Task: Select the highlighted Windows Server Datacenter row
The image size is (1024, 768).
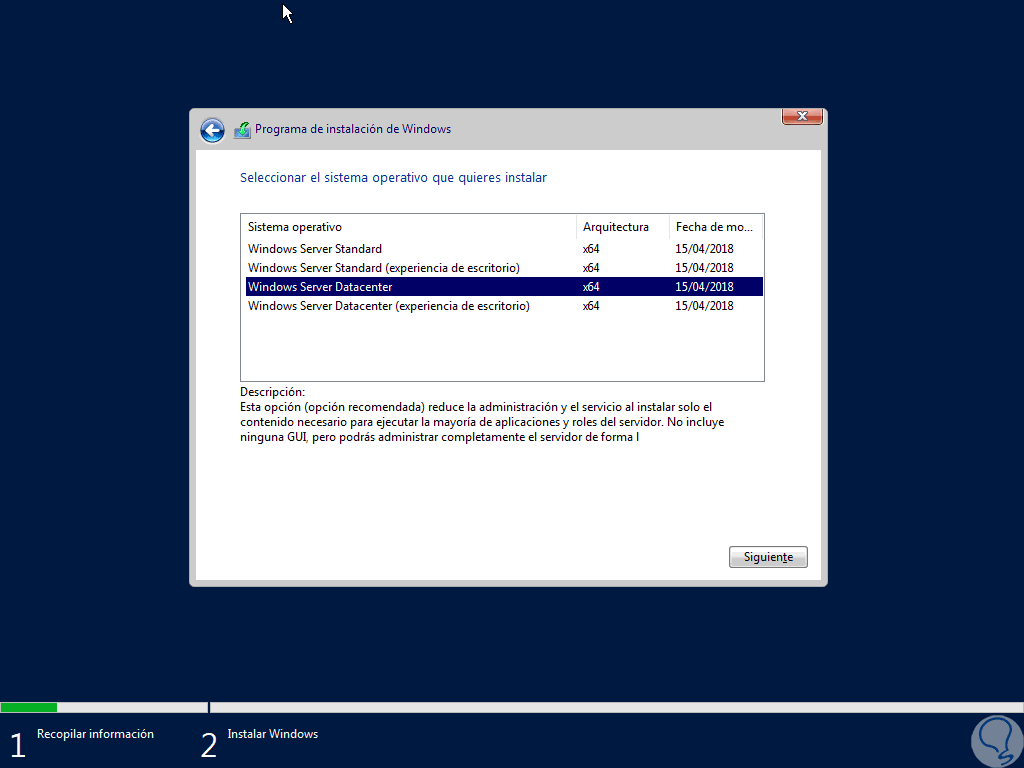Action: click(504, 287)
